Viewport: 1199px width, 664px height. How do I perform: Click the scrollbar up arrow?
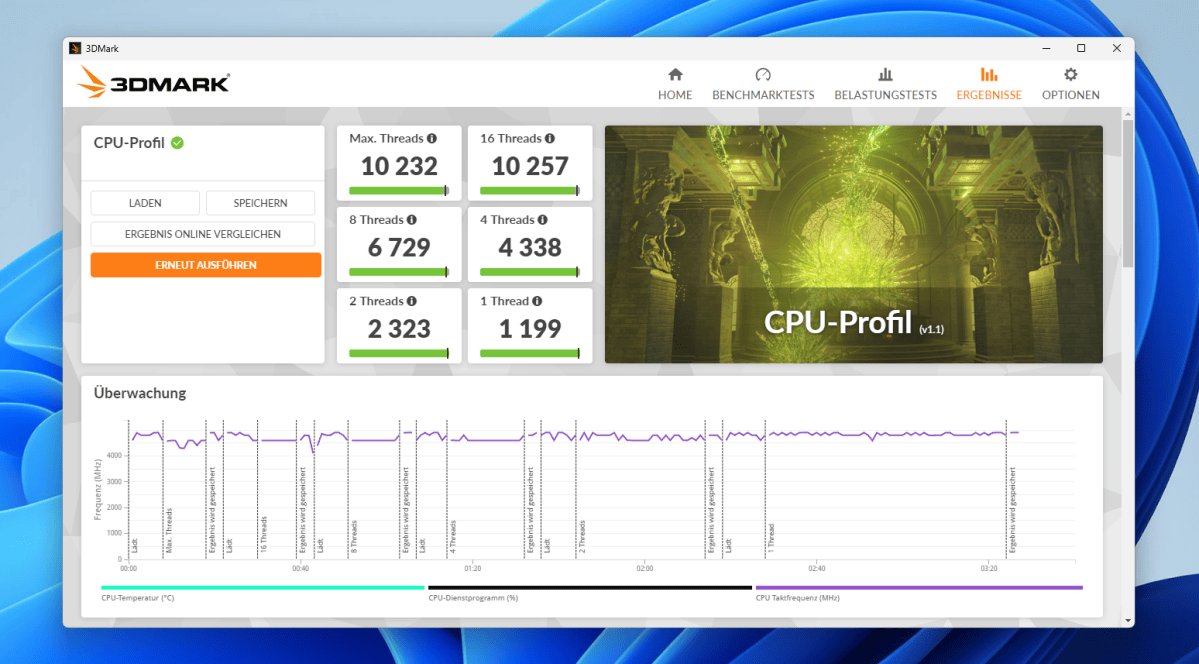click(1128, 114)
